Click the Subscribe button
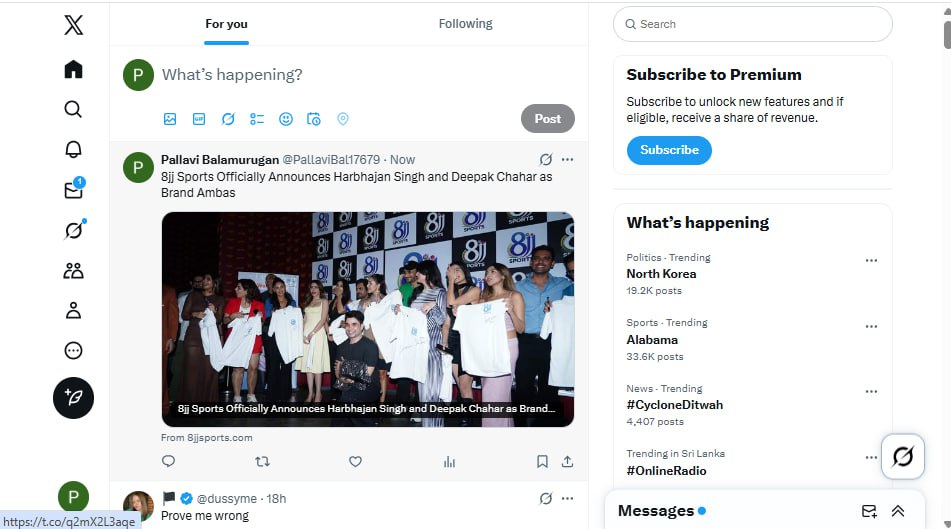The height and width of the screenshot is (529, 951). 669,150
